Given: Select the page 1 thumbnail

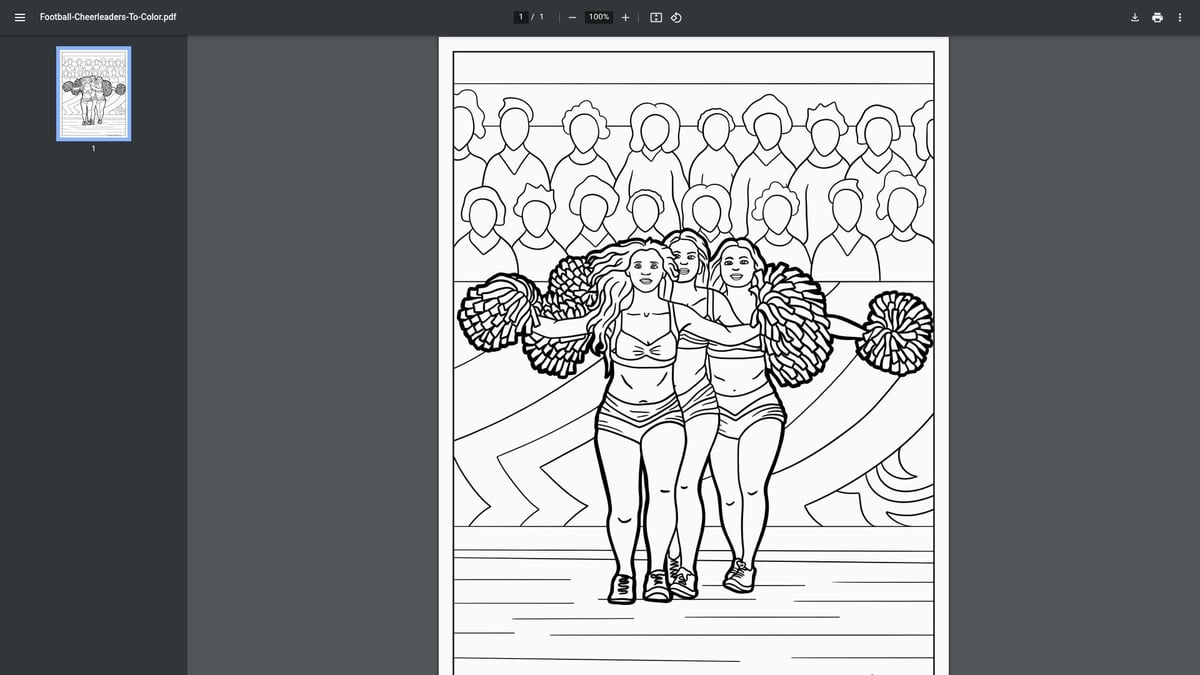Looking at the screenshot, I should pyautogui.click(x=93, y=93).
